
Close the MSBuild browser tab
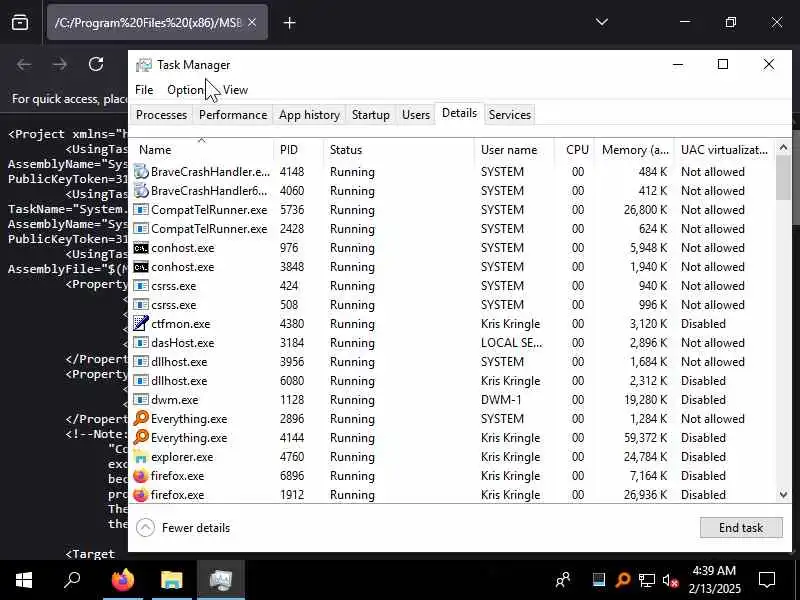252,22
